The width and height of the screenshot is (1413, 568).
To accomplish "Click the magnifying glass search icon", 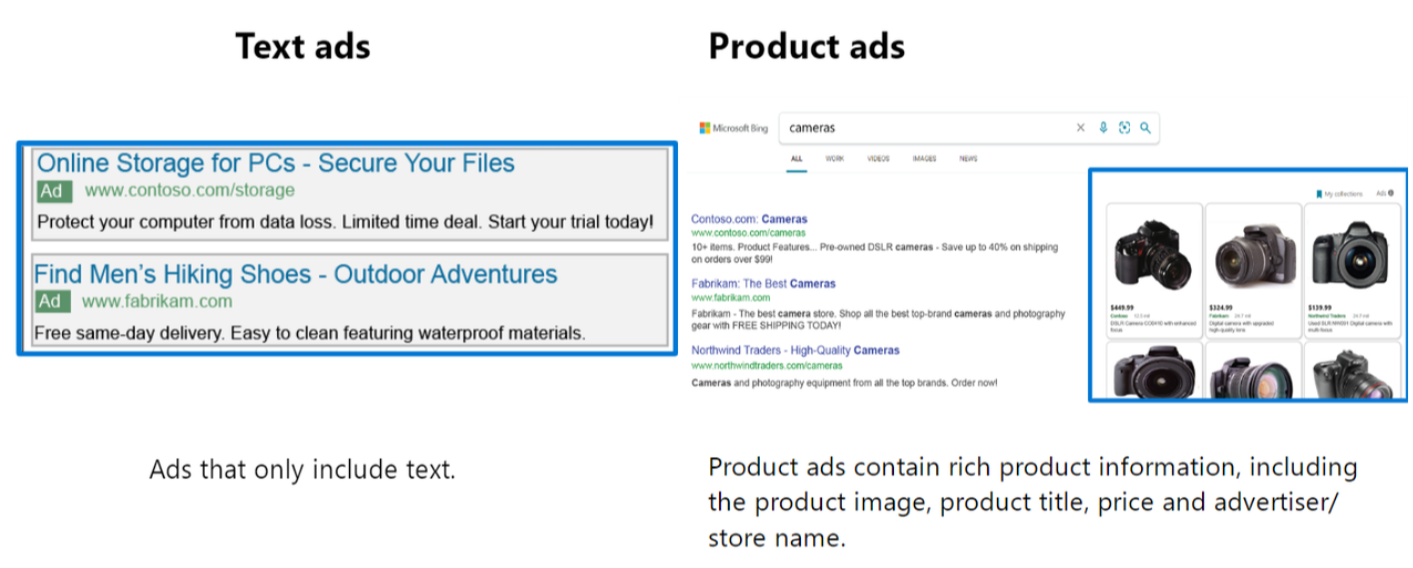I will 1145,128.
